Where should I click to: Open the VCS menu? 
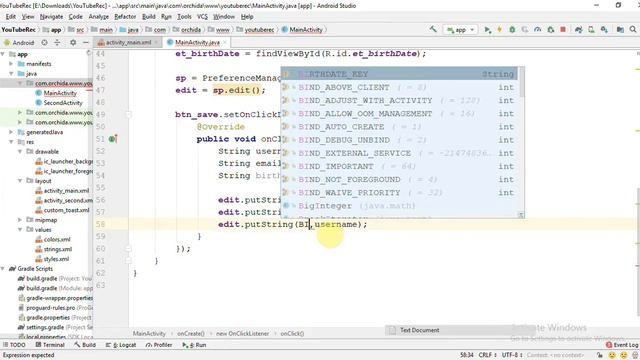coord(202,17)
